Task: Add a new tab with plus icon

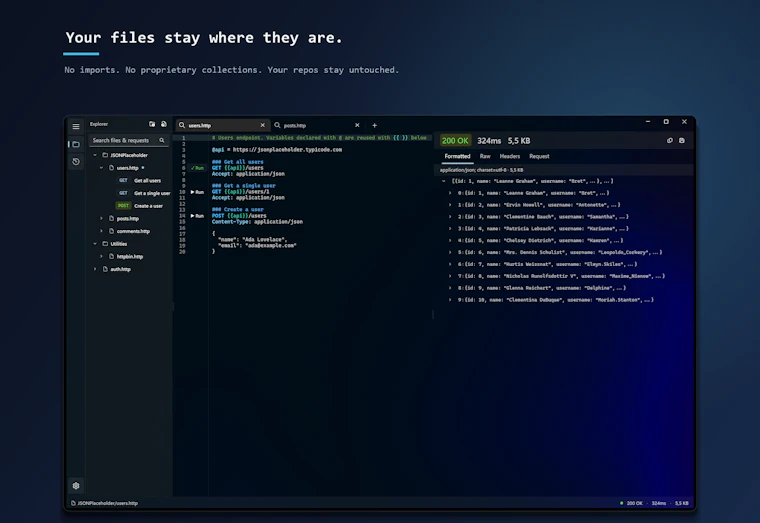Action: point(374,125)
